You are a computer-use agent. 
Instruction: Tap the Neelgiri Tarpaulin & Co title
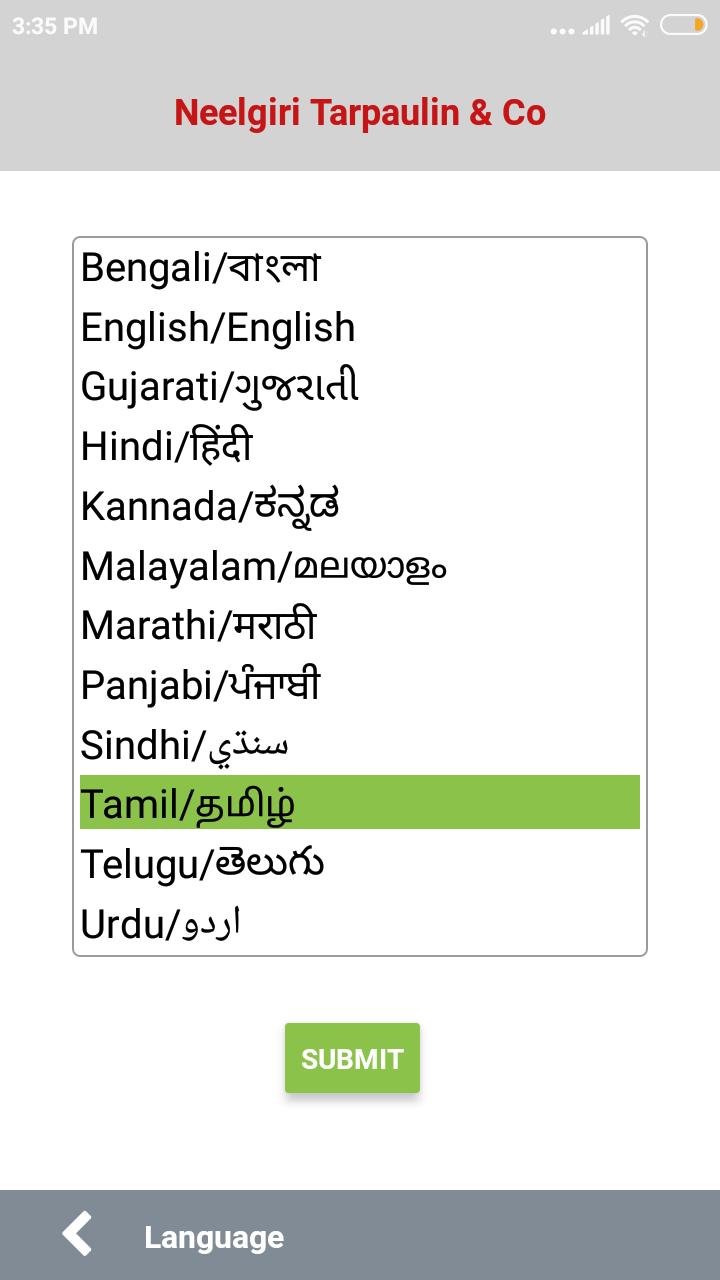pyautogui.click(x=360, y=113)
